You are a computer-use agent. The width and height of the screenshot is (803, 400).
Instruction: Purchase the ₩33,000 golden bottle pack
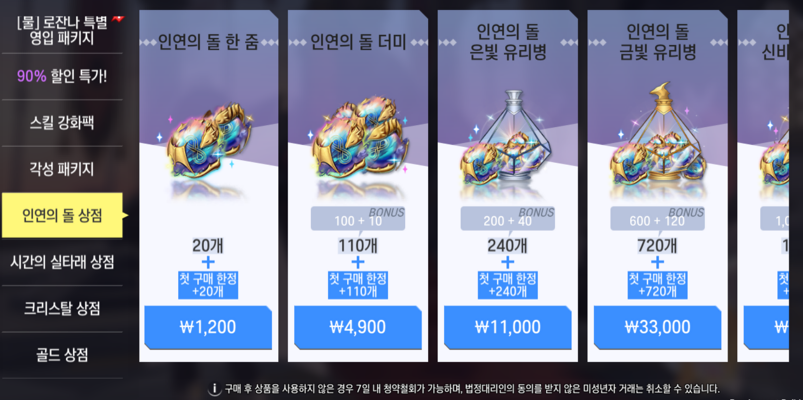(x=657, y=327)
